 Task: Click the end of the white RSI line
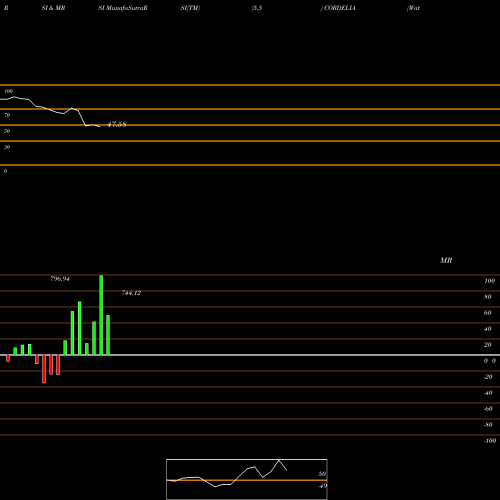click(100, 127)
